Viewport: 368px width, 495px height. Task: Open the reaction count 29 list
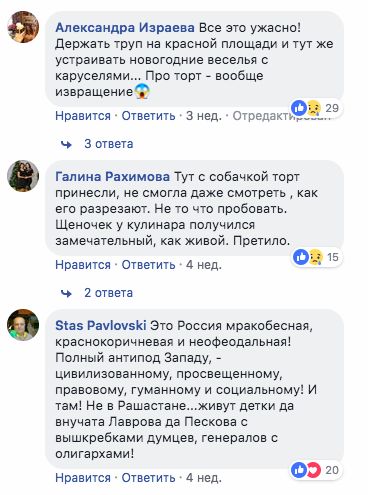click(332, 108)
